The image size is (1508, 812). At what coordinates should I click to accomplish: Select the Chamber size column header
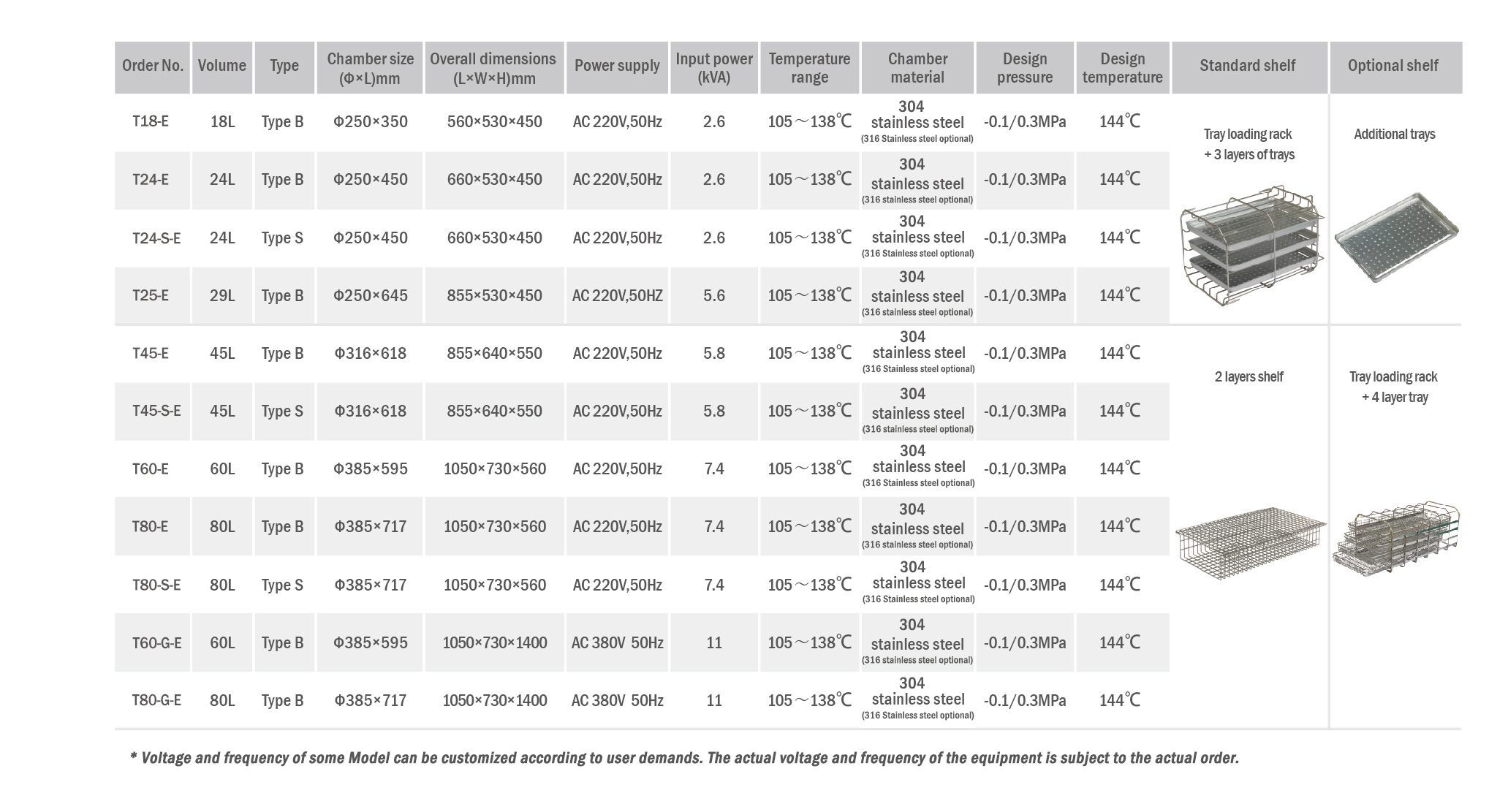click(x=370, y=67)
